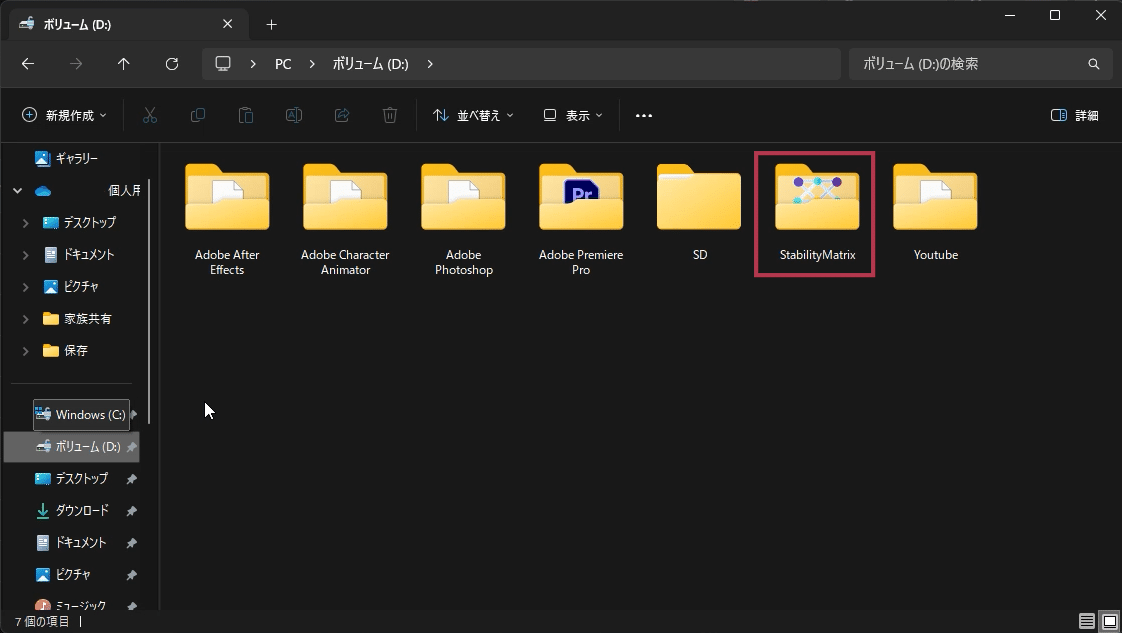Open pinned デスクトップ in quick access
The width and height of the screenshot is (1122, 633).
tap(72, 479)
